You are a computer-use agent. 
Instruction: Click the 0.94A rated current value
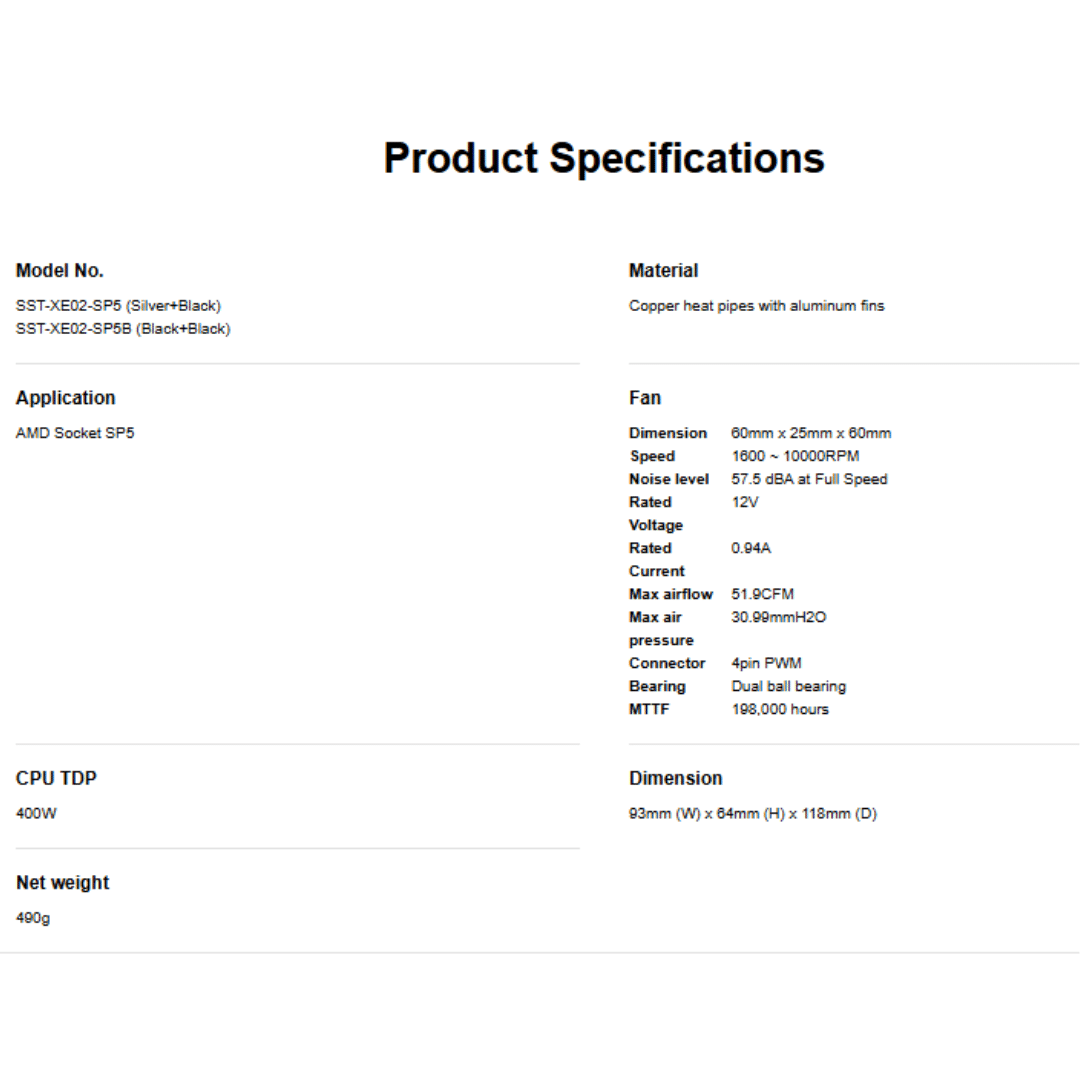coord(751,548)
